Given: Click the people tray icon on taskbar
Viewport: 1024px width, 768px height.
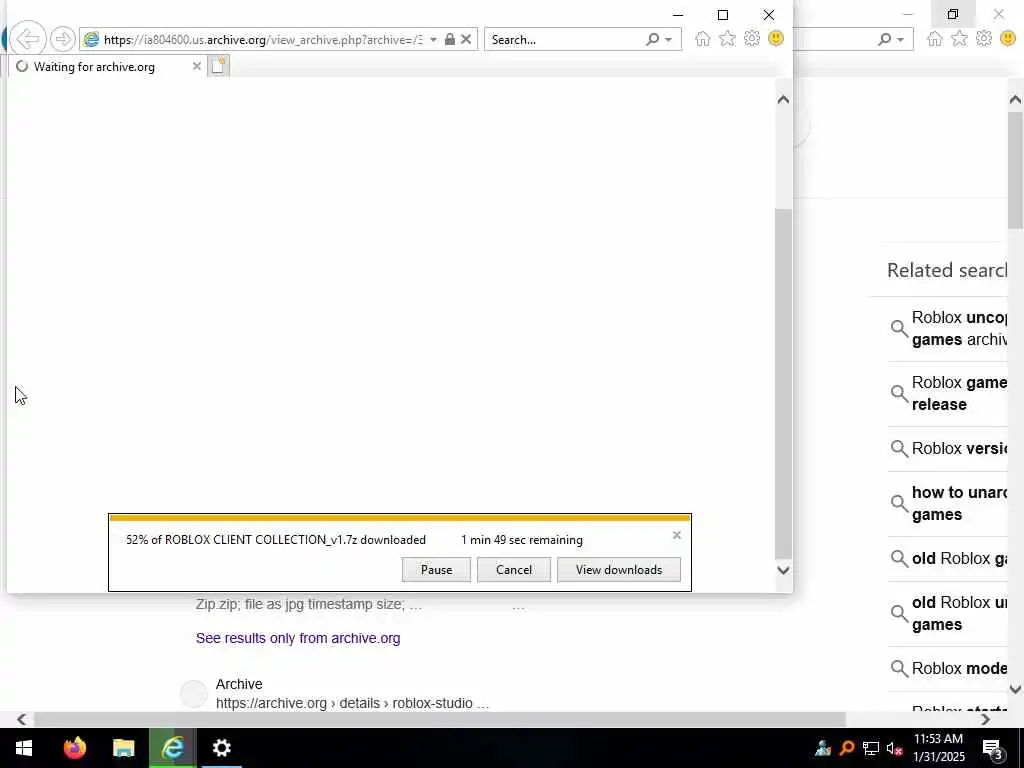Looking at the screenshot, I should [x=823, y=748].
